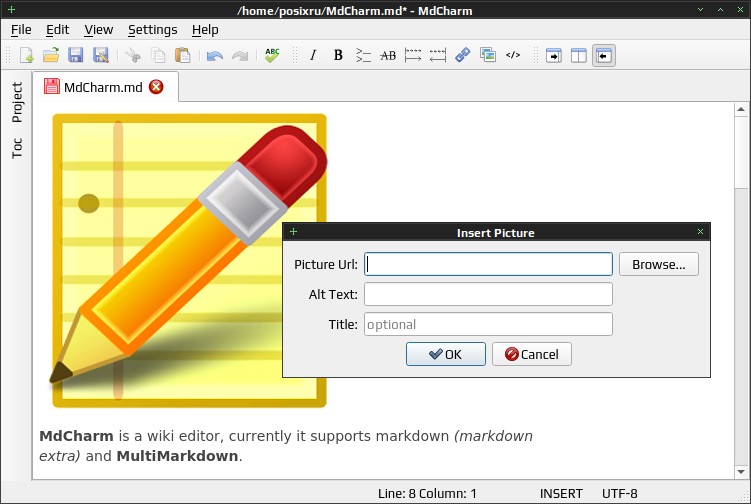
Task: Click the INSERT mode indicator
Action: (x=561, y=493)
